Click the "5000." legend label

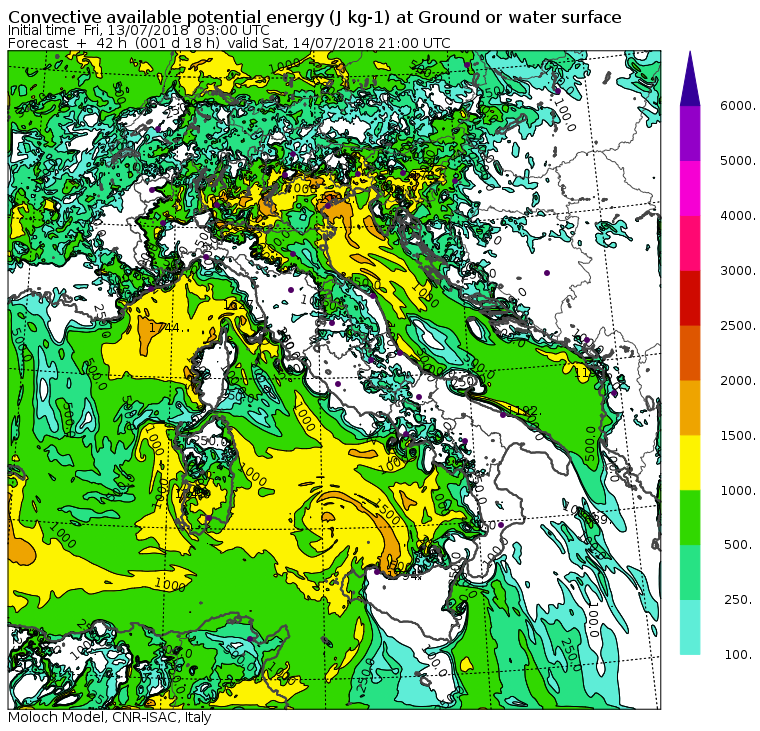[x=738, y=160]
